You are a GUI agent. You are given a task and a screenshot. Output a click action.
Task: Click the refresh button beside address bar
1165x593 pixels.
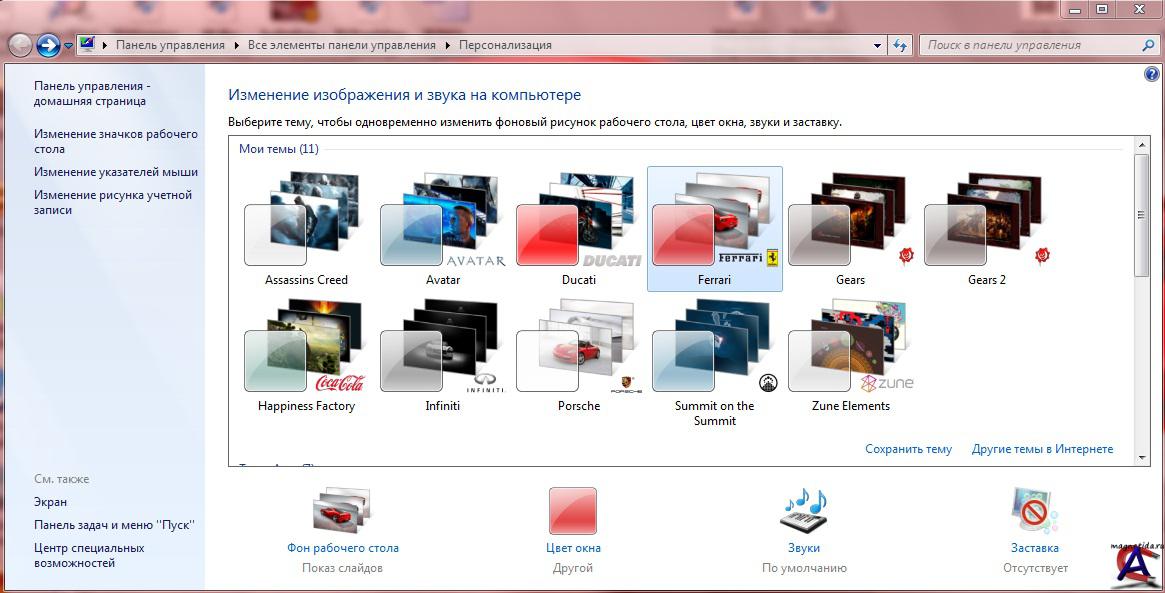900,45
